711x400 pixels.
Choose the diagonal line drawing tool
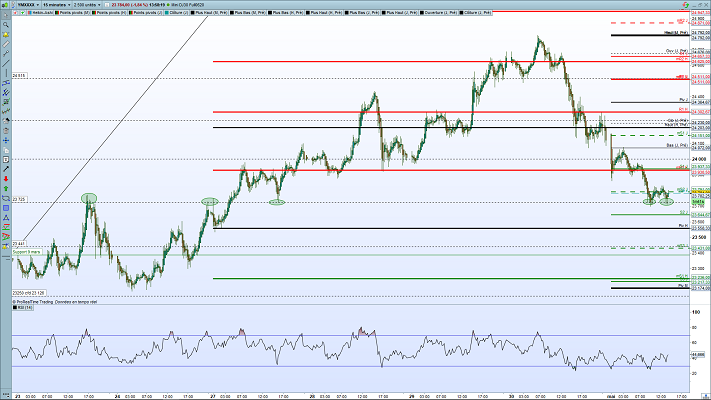click(x=5, y=63)
